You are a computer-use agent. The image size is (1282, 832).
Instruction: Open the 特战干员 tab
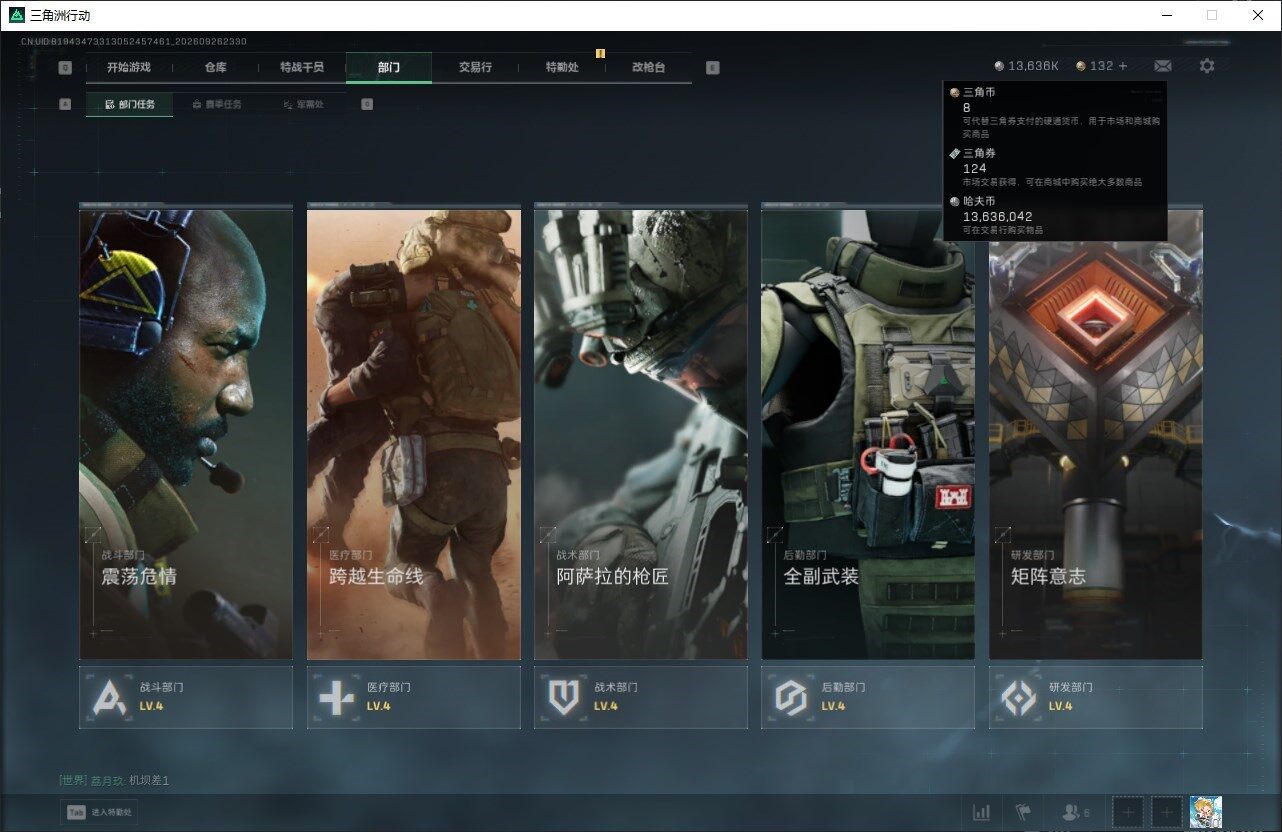[x=302, y=67]
